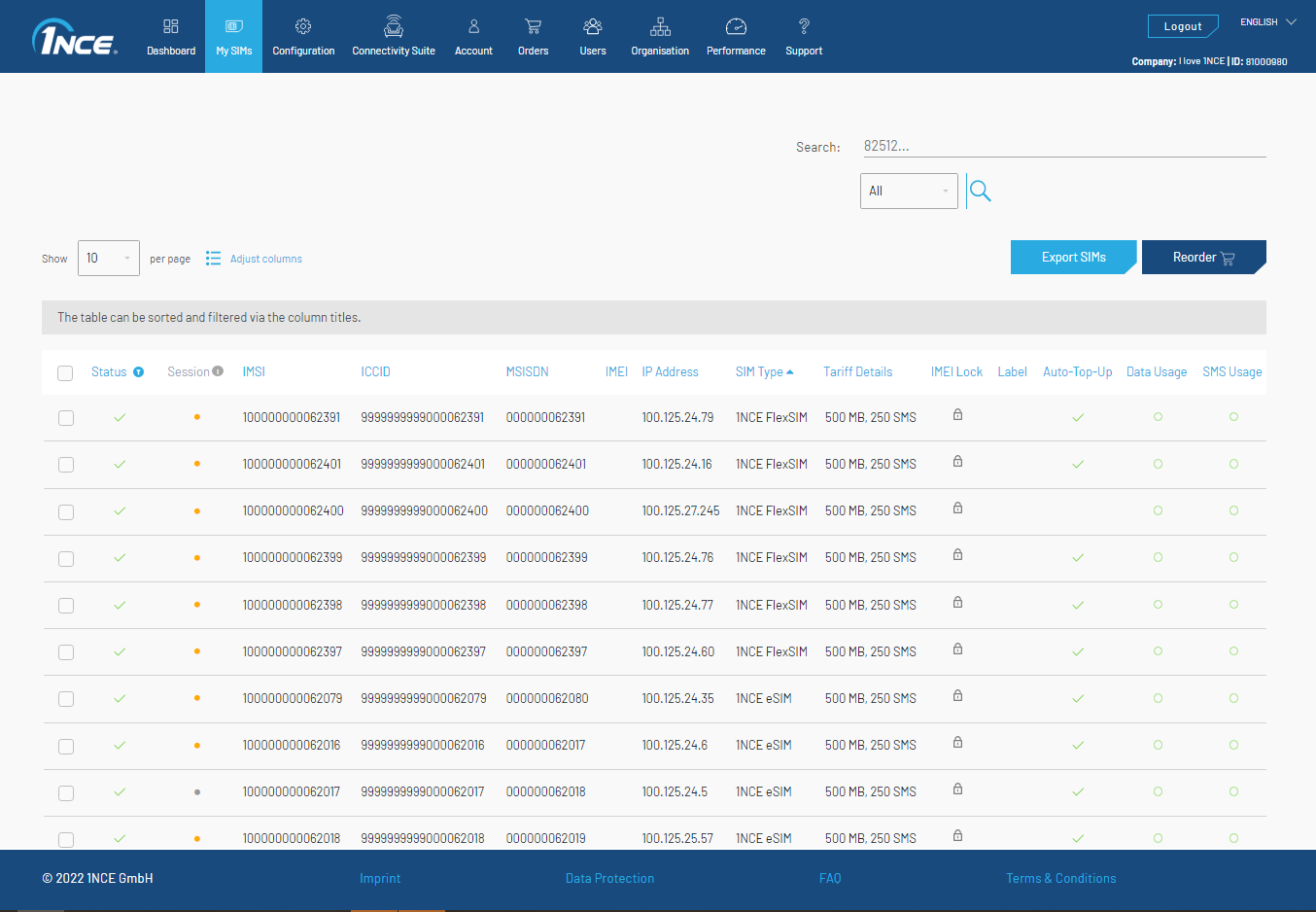
Task: Click the magnifying glass search icon
Action: tap(980, 192)
